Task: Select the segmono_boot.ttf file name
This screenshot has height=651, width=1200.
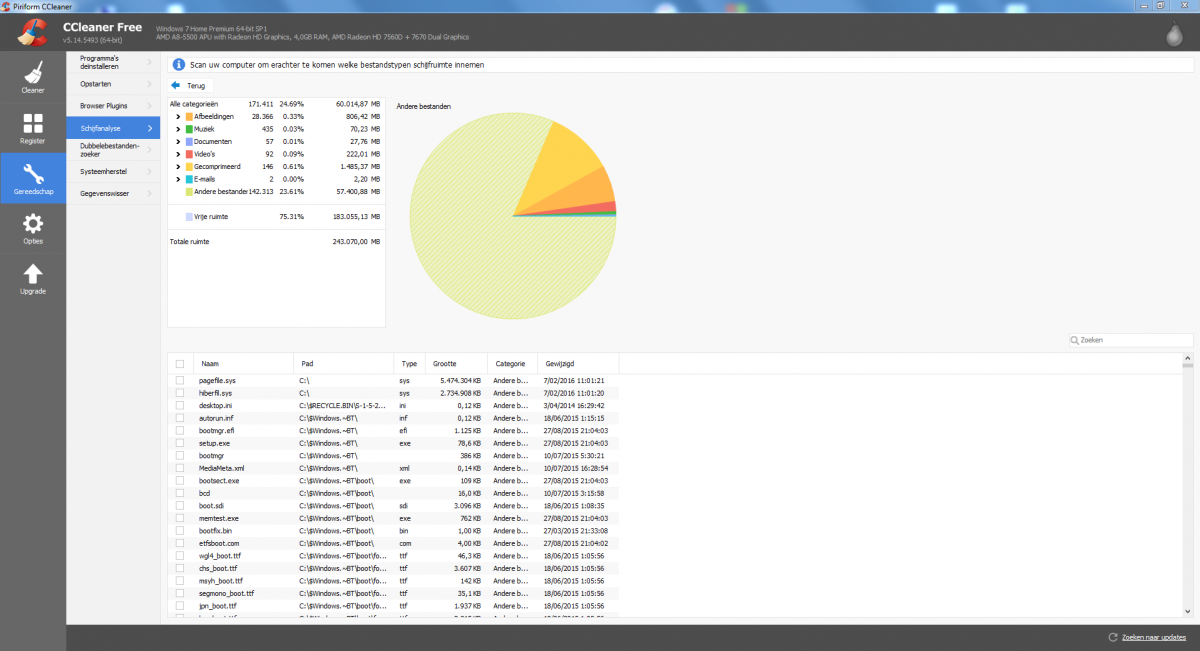Action: (x=224, y=593)
